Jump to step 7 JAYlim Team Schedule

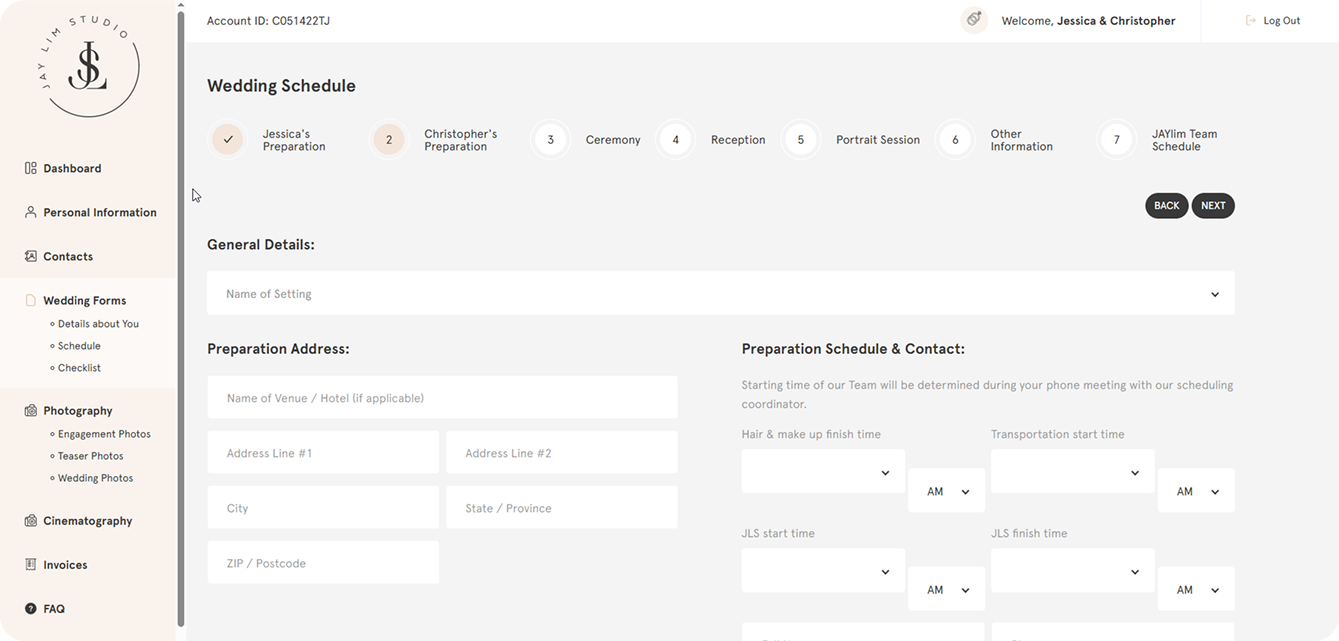tap(1116, 140)
